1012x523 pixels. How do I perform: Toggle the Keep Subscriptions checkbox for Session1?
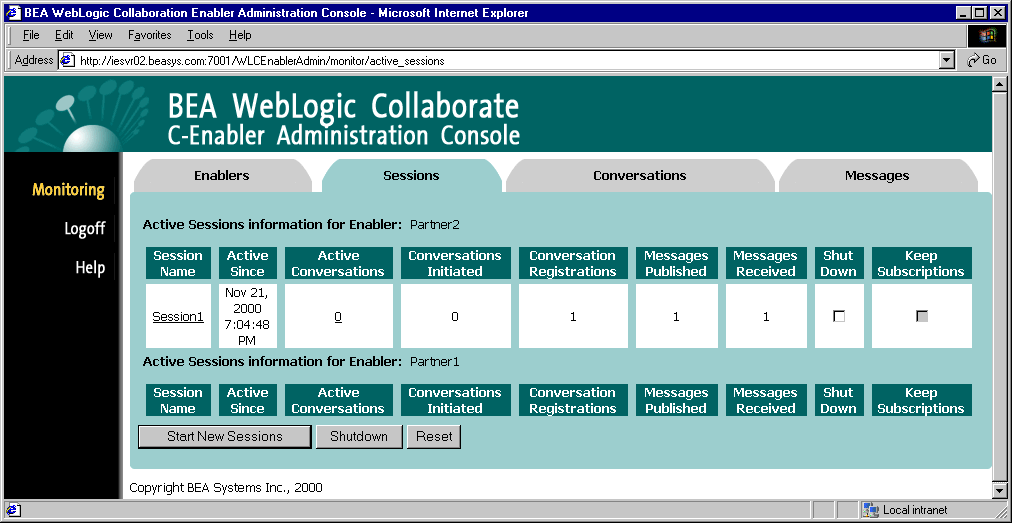pos(922,316)
